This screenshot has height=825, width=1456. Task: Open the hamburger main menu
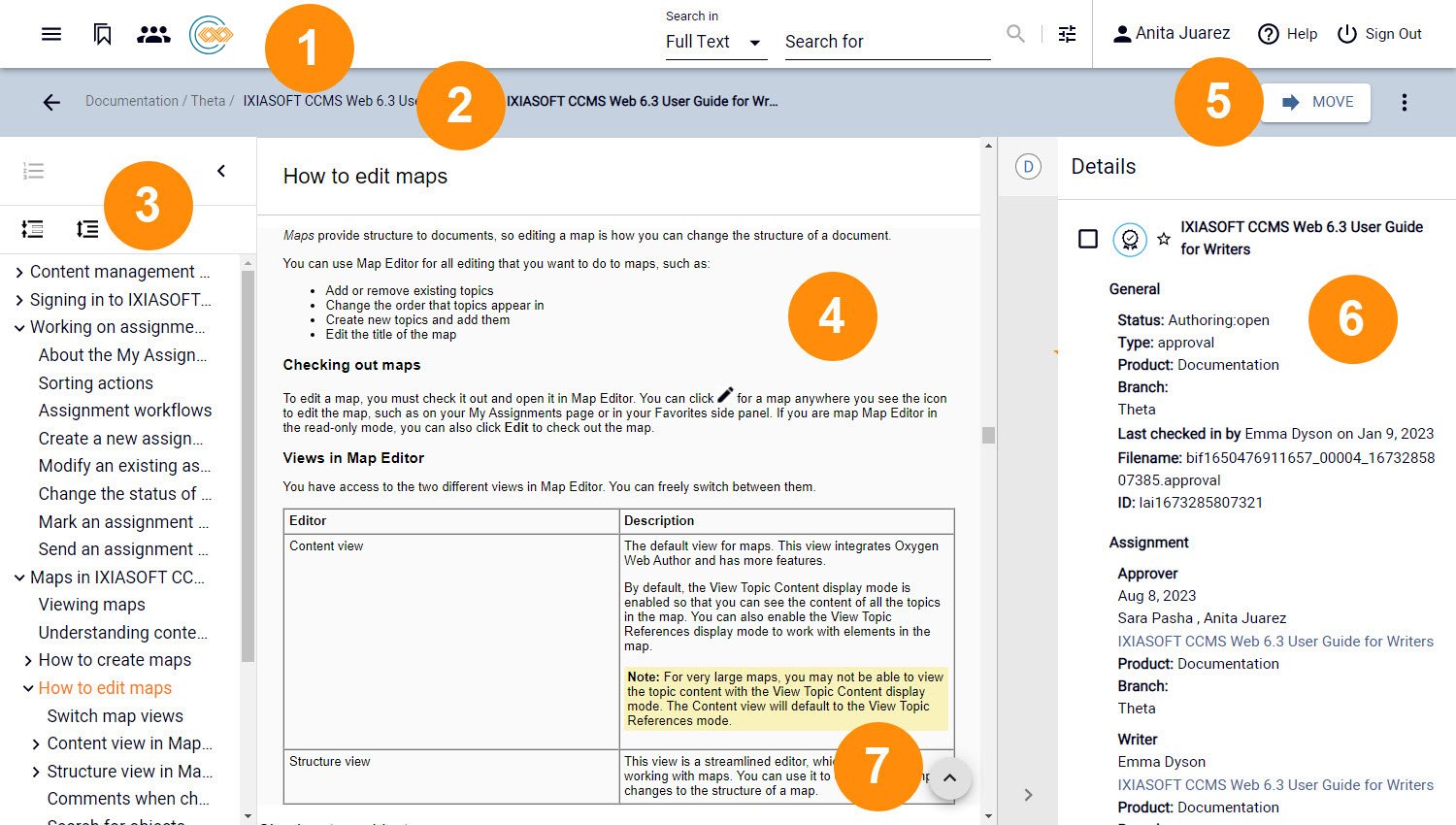51,34
